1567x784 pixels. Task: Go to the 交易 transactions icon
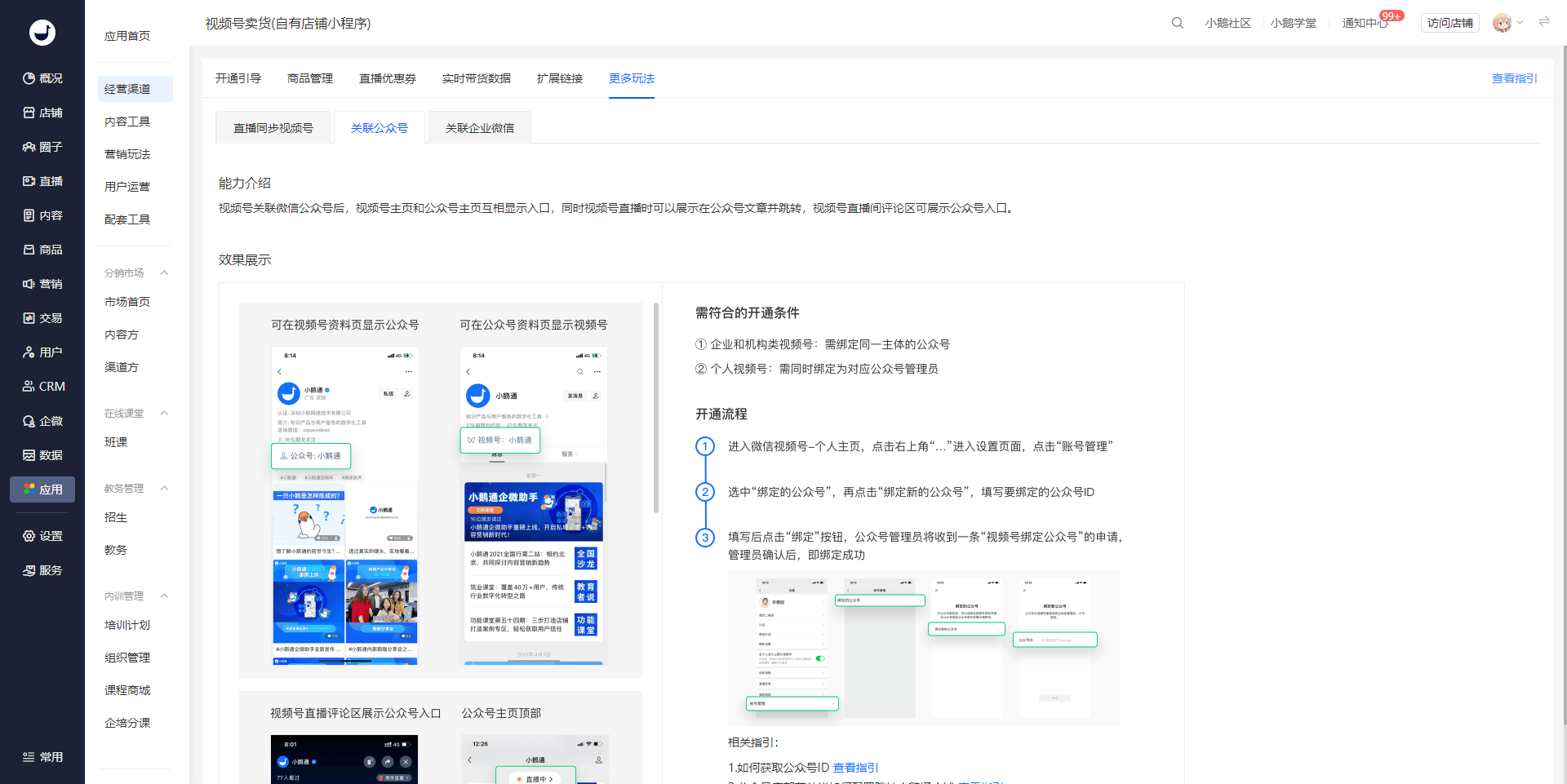coord(29,318)
